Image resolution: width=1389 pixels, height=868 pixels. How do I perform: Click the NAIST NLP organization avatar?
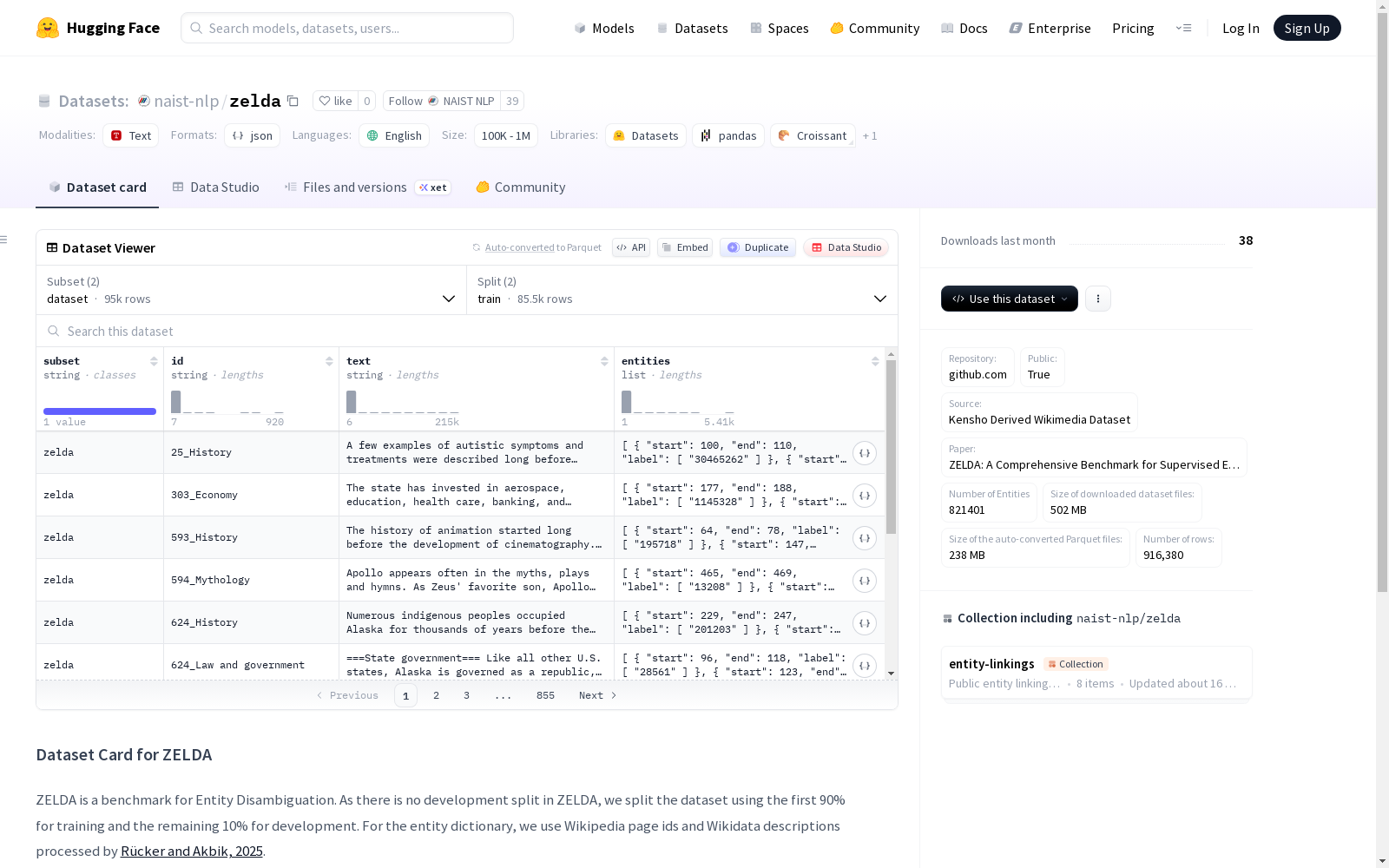click(x=433, y=101)
